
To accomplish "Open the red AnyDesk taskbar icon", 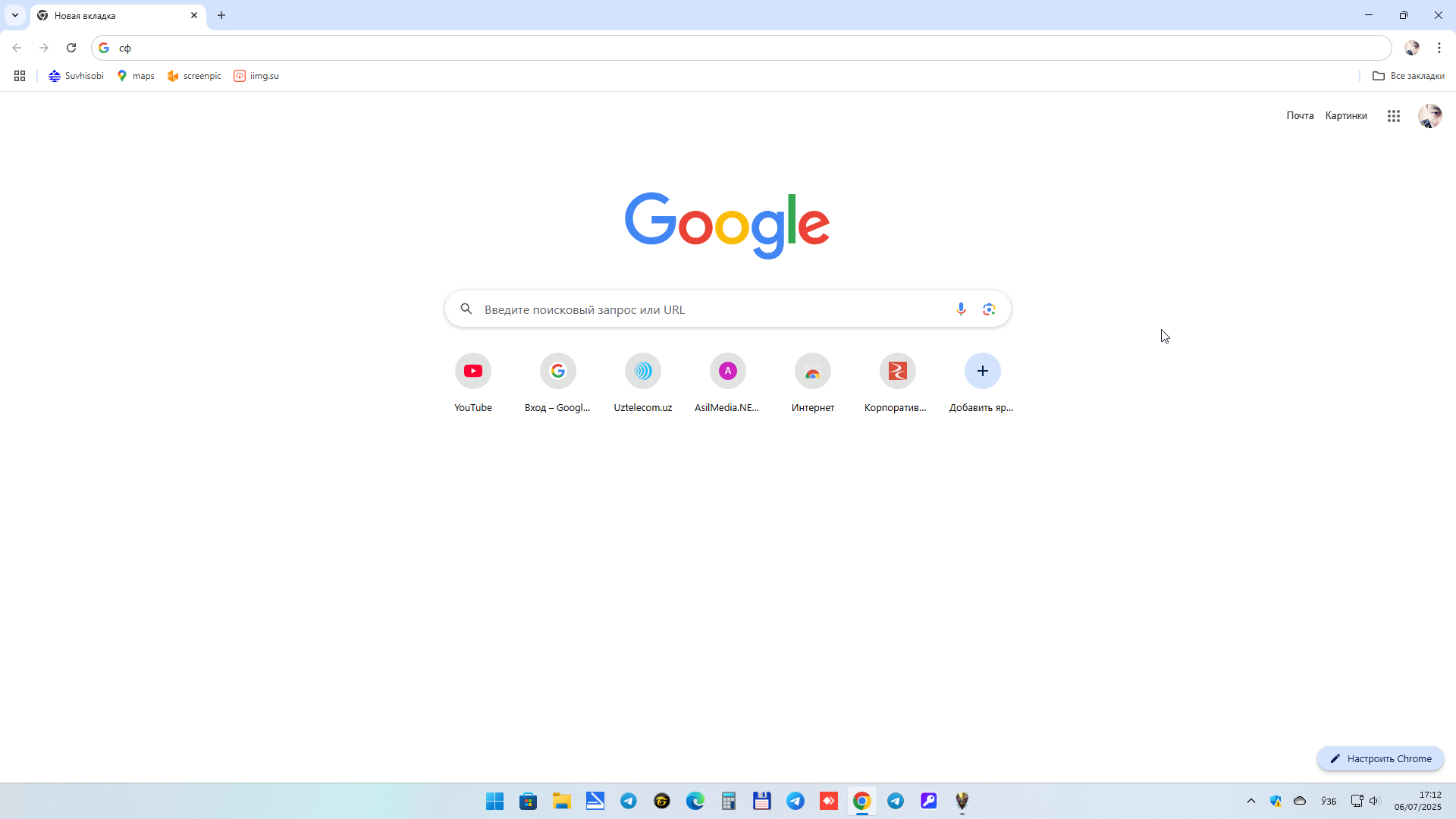I will pos(829,801).
